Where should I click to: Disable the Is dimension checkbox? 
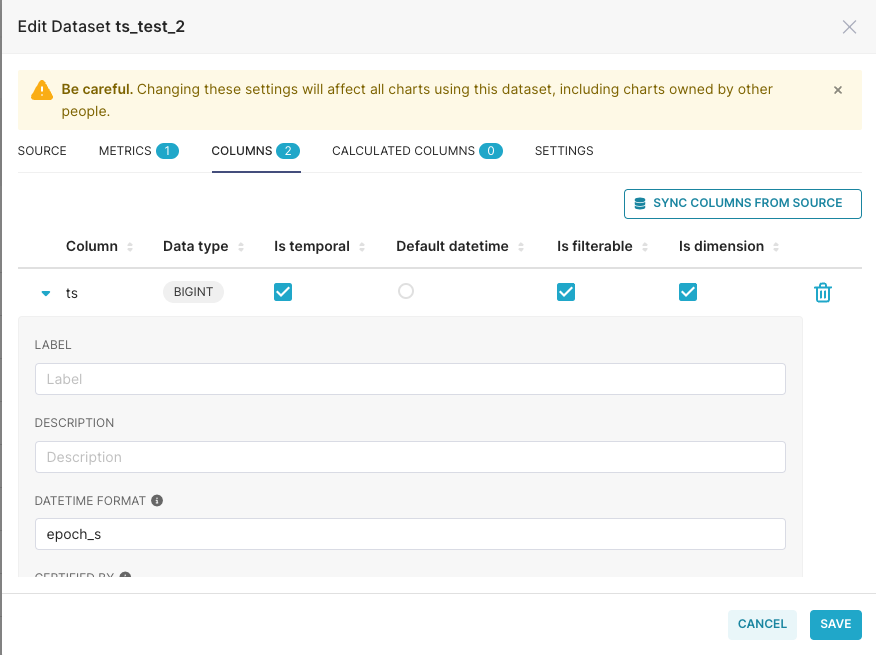(687, 292)
